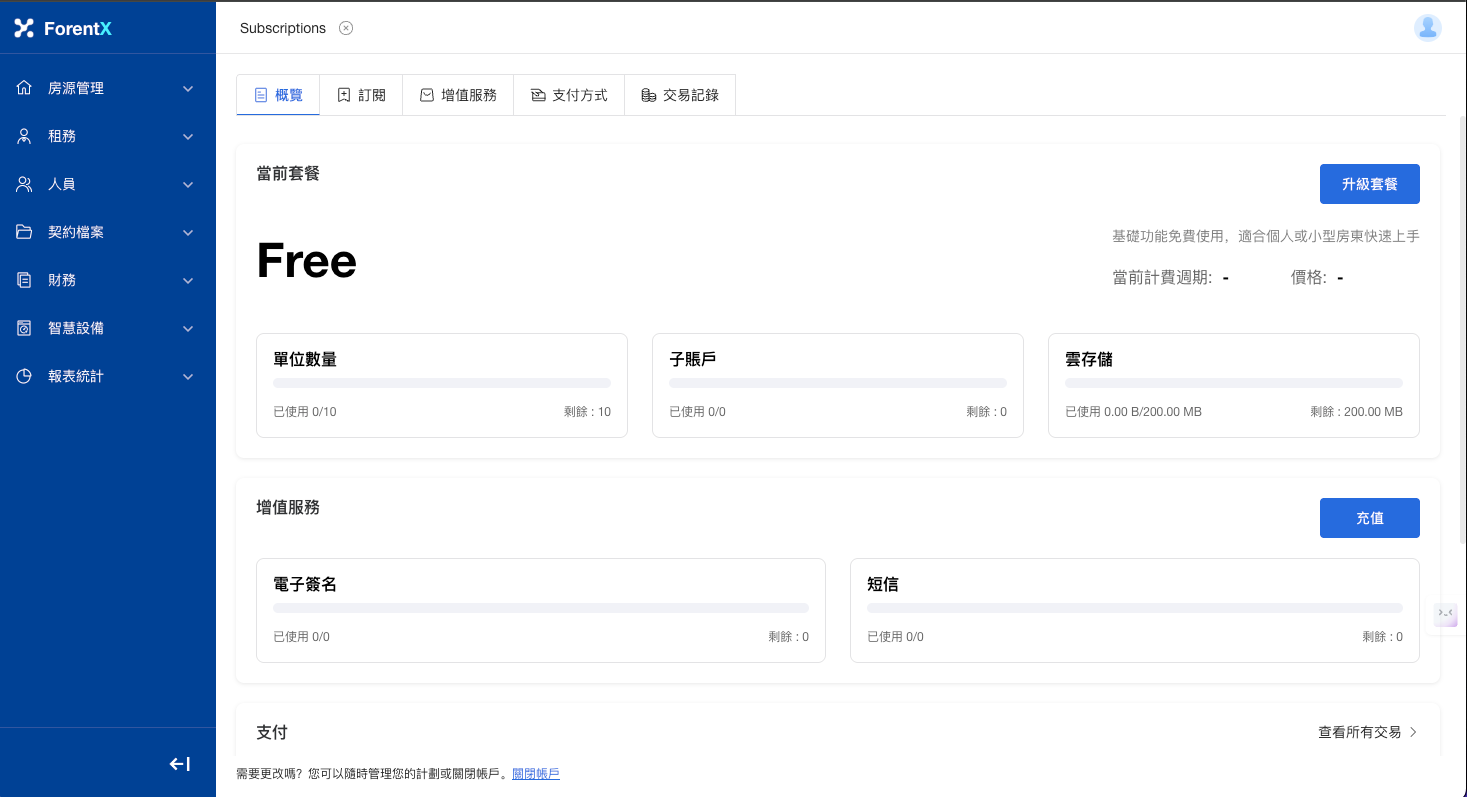The height and width of the screenshot is (797, 1467).
Task: Collapse the sidebar with the arrow icon
Action: (180, 764)
